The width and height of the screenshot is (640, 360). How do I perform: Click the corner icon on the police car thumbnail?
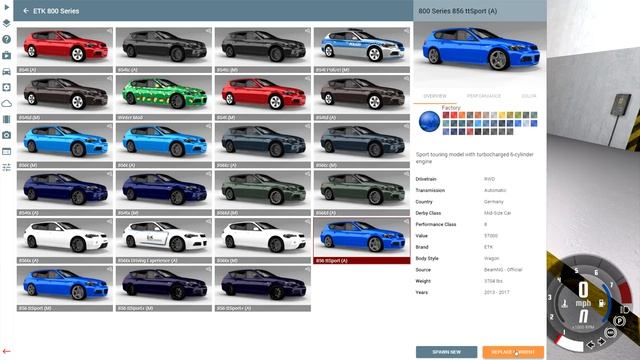(x=406, y=31)
